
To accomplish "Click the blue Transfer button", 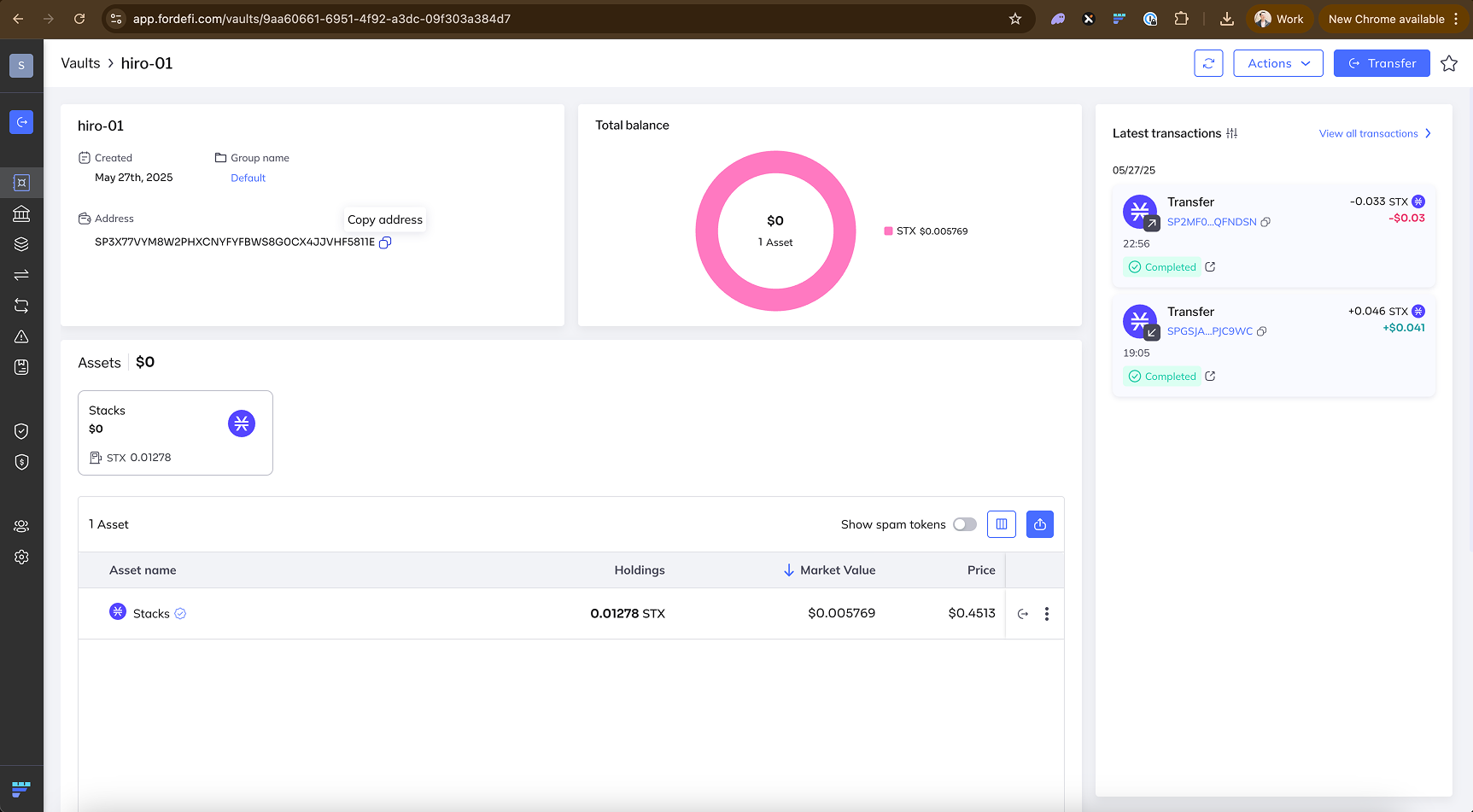I will [1381, 63].
